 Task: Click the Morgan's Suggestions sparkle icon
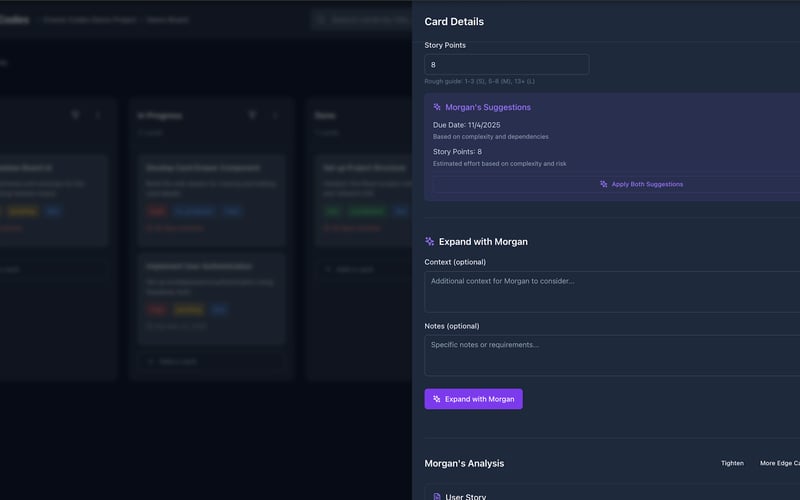tap(437, 107)
